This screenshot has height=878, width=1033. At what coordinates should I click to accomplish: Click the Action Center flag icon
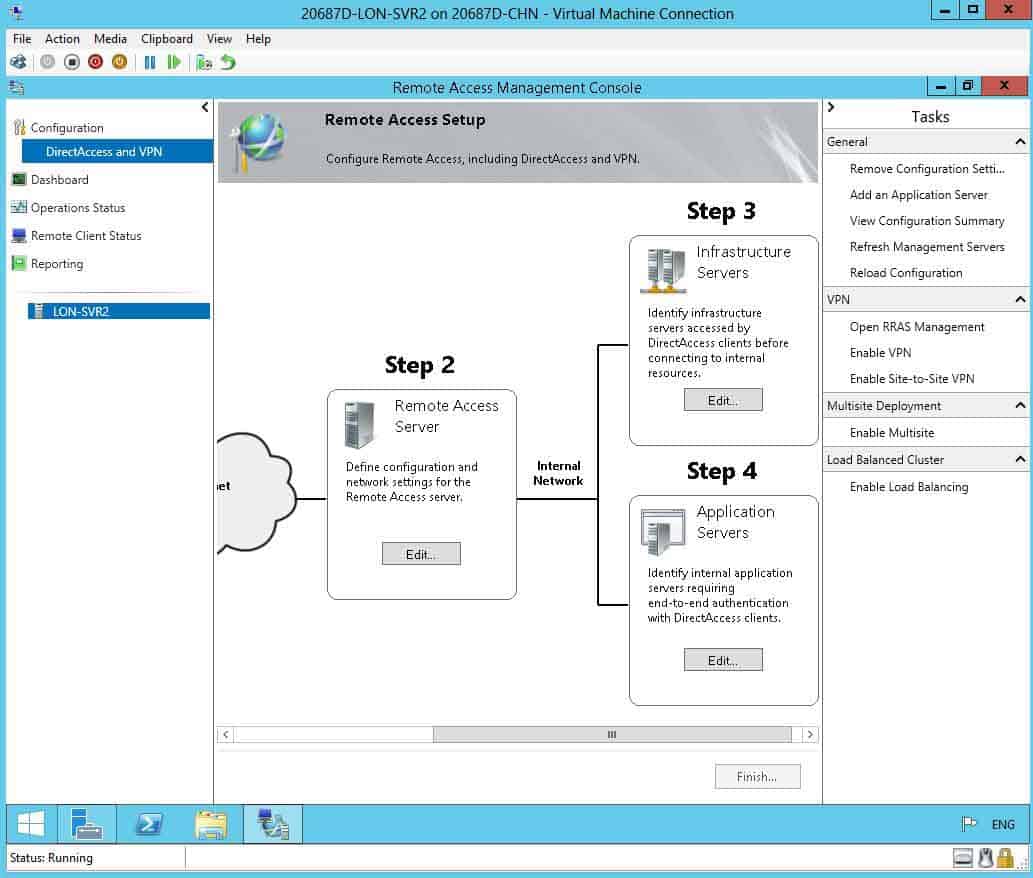click(x=968, y=824)
